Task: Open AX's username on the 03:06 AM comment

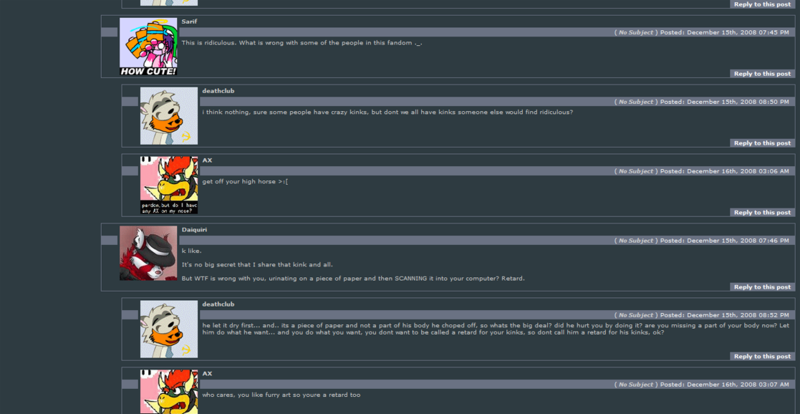Action: point(207,160)
